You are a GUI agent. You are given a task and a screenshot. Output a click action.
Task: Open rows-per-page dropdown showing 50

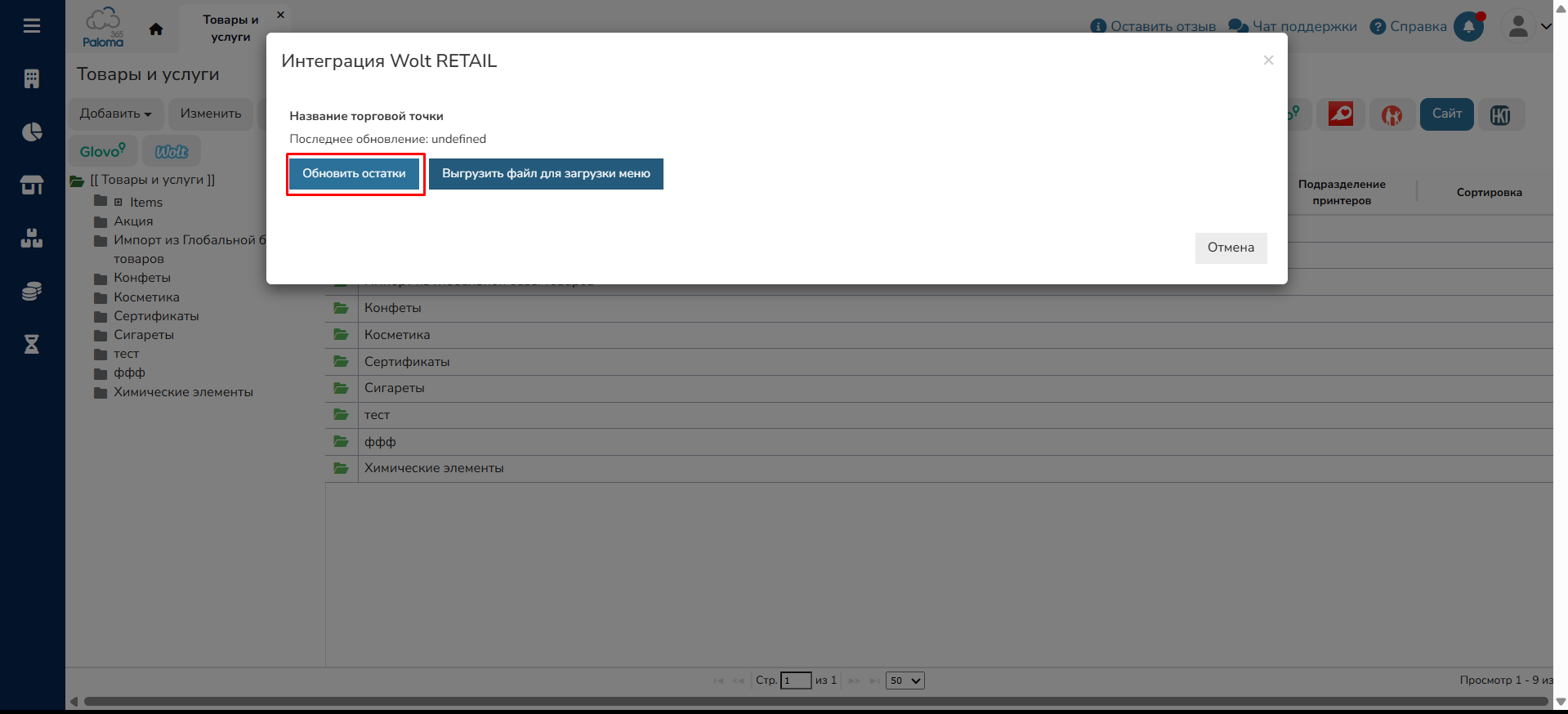[x=905, y=681]
